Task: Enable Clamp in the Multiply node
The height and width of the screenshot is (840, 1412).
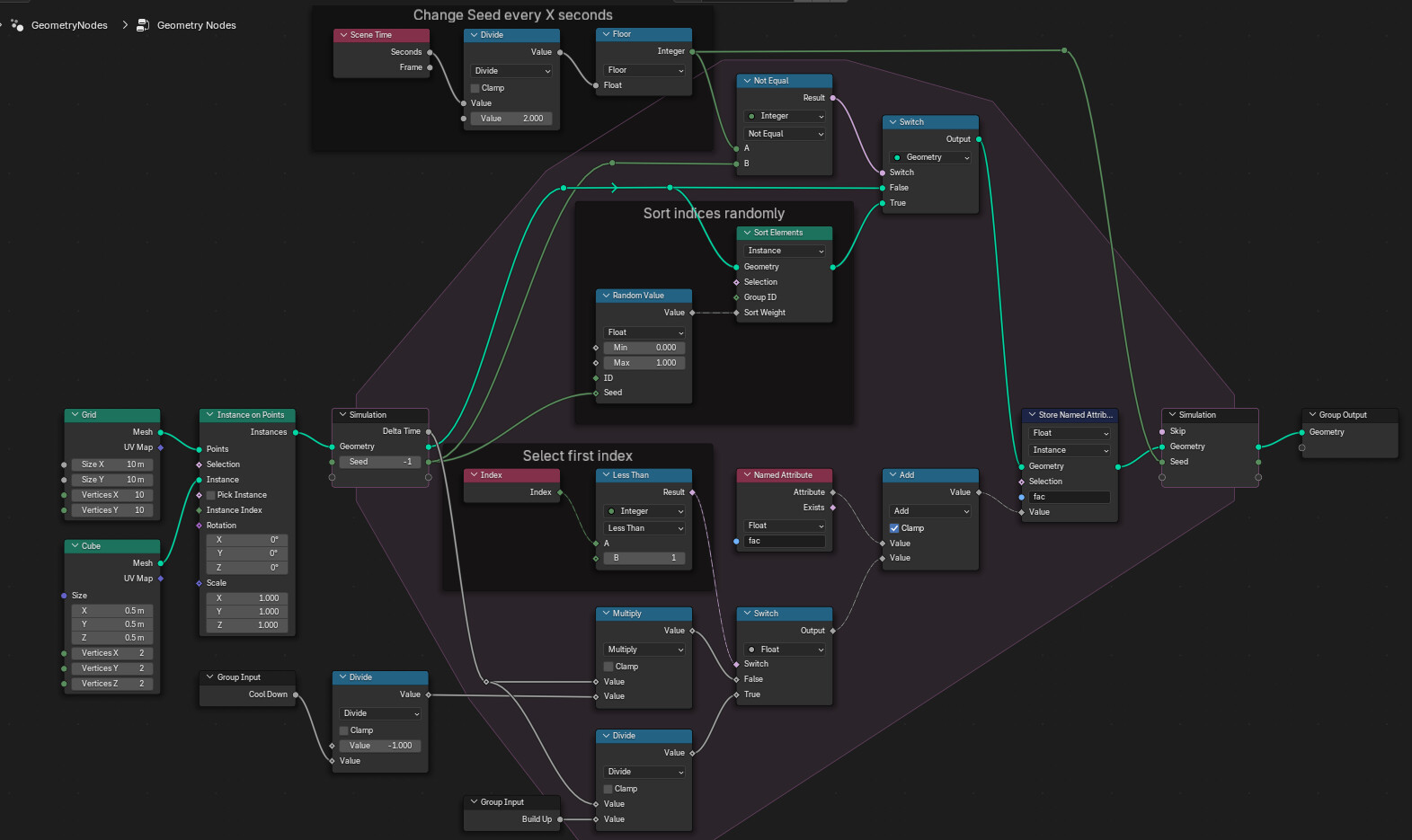Action: 608,667
